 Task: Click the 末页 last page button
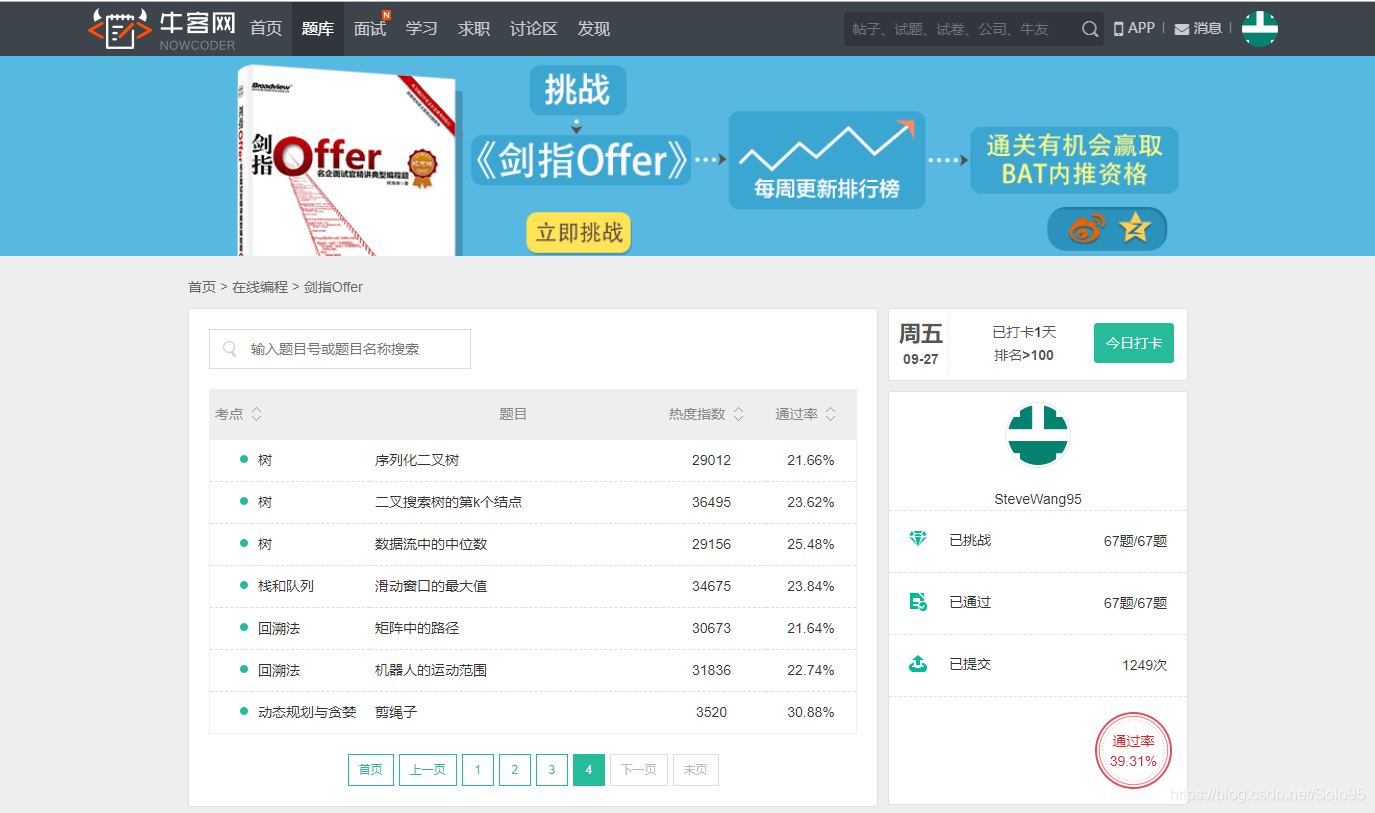pyautogui.click(x=696, y=770)
